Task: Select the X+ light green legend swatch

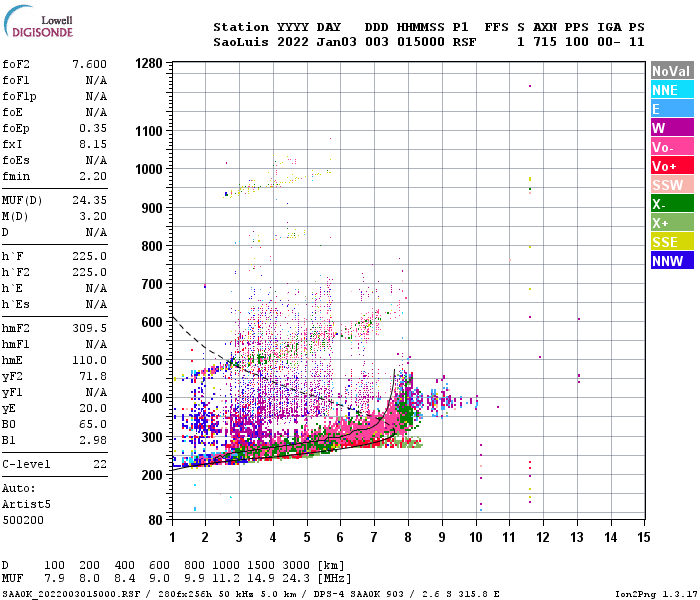Action: (x=672, y=223)
